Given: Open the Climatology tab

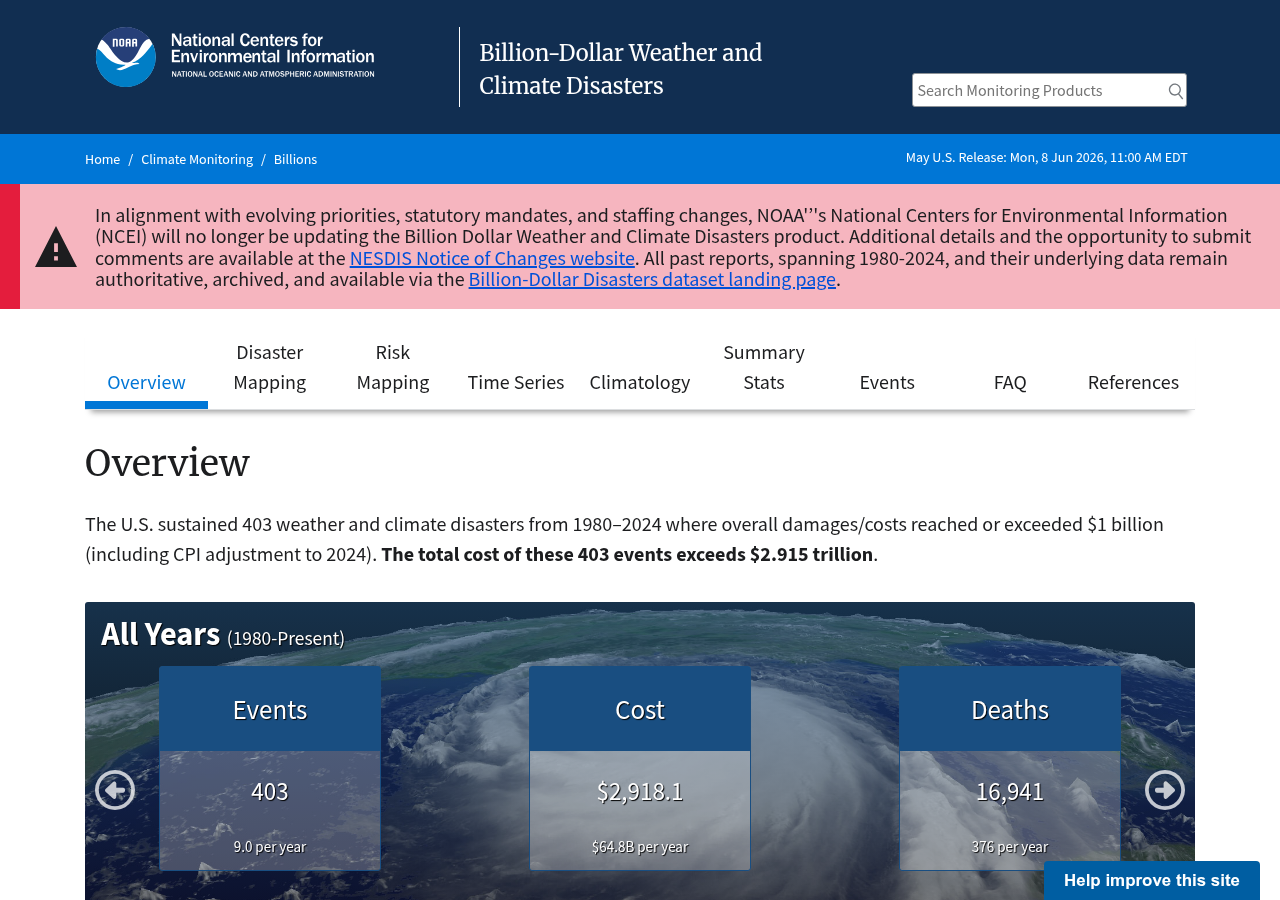Looking at the screenshot, I should (640, 382).
